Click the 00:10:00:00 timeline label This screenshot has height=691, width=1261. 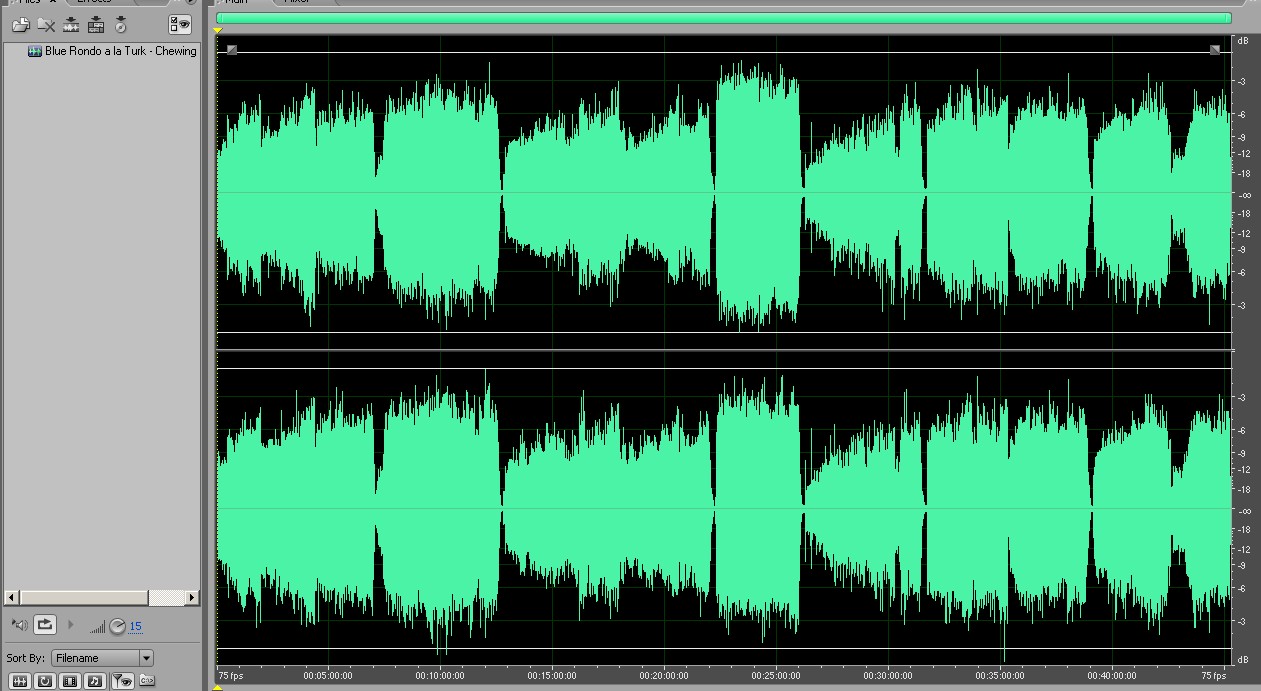tap(440, 676)
